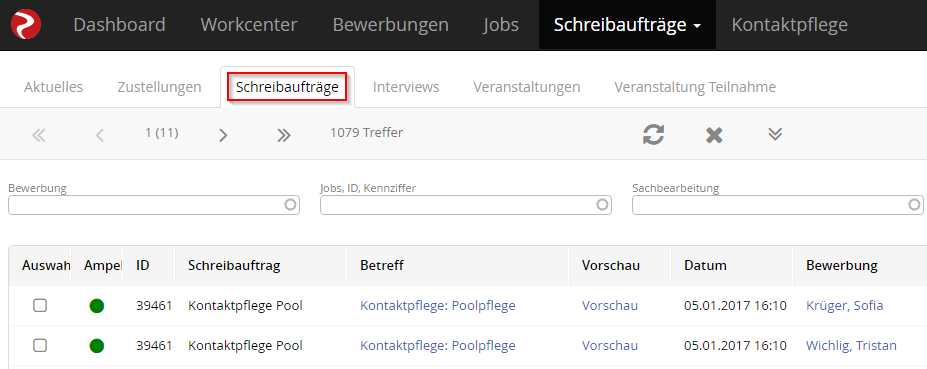
Task: Click the green Ampel status dot, first row
Action: tap(97, 306)
